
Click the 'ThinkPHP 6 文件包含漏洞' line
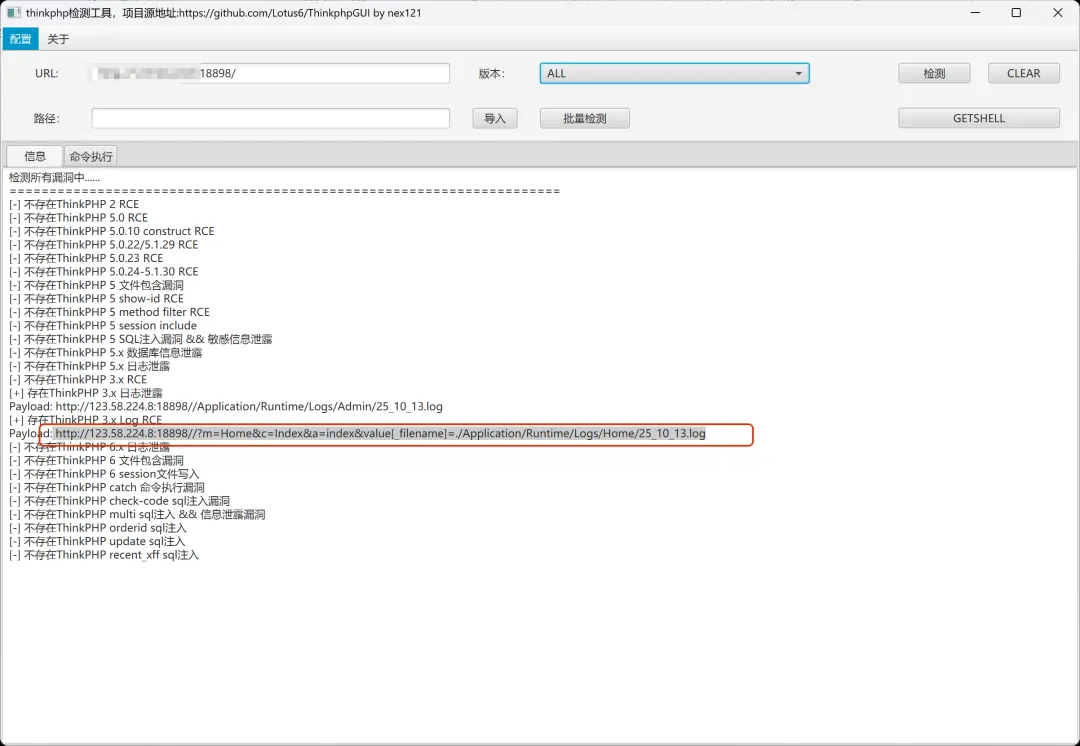[x=96, y=460]
